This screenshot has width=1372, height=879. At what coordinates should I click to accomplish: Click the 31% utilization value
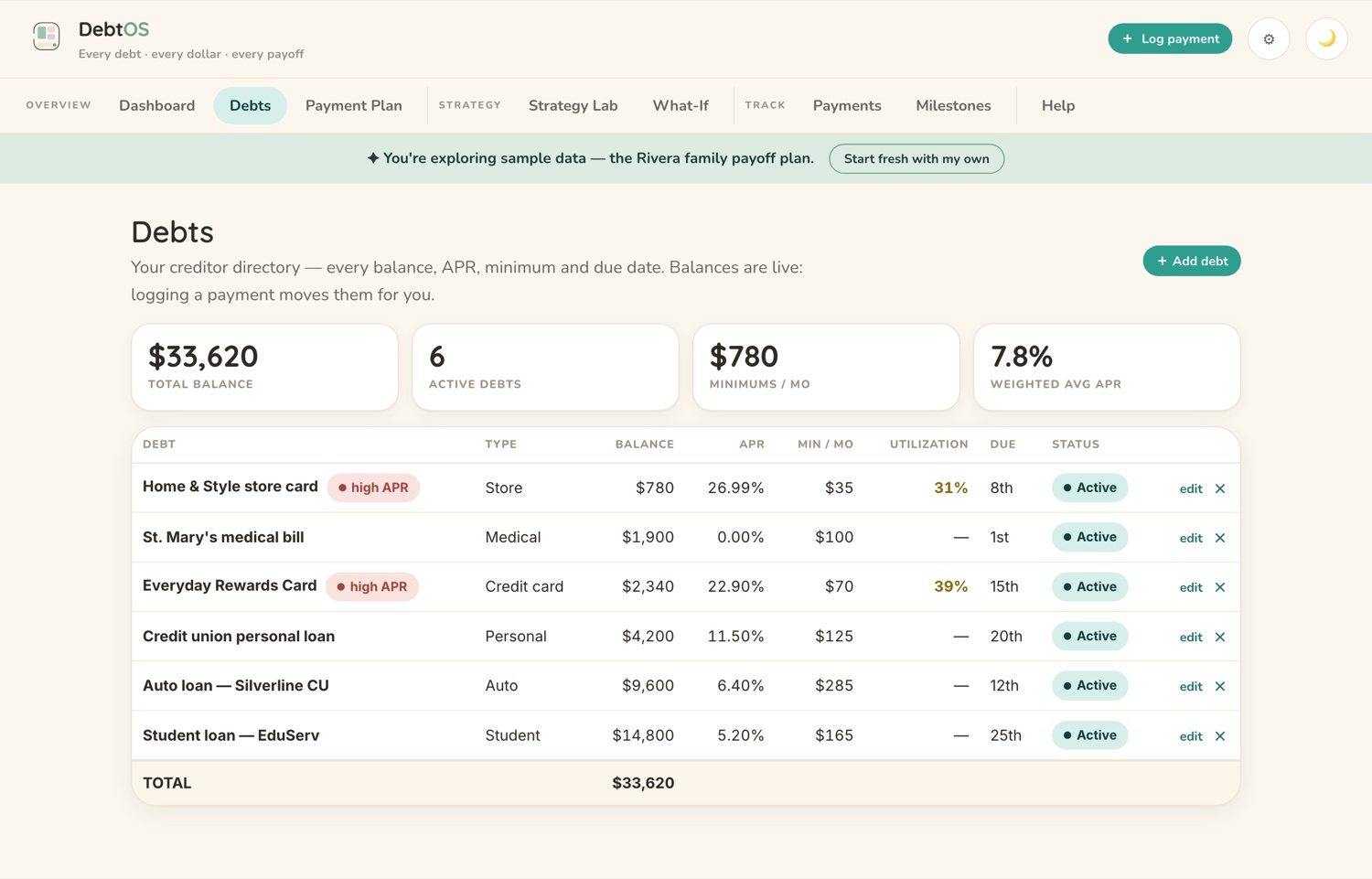(x=950, y=488)
